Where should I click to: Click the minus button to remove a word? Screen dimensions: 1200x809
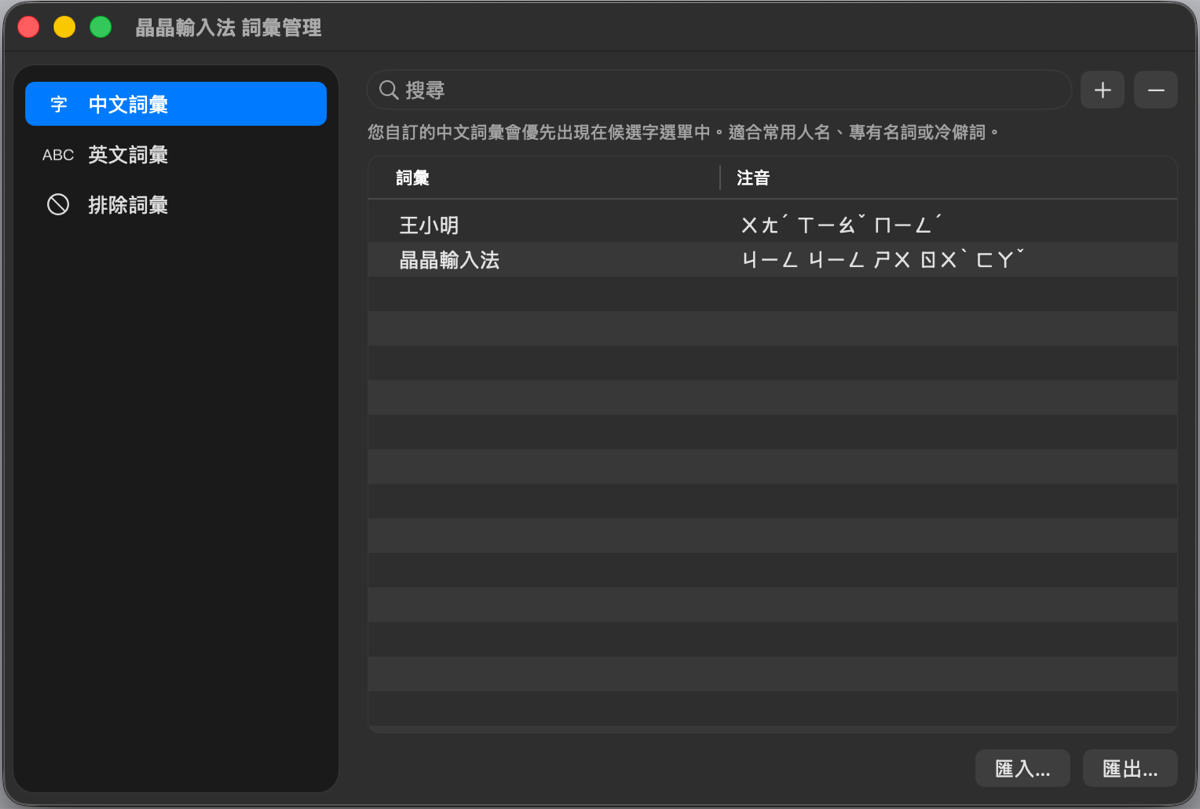[1156, 90]
